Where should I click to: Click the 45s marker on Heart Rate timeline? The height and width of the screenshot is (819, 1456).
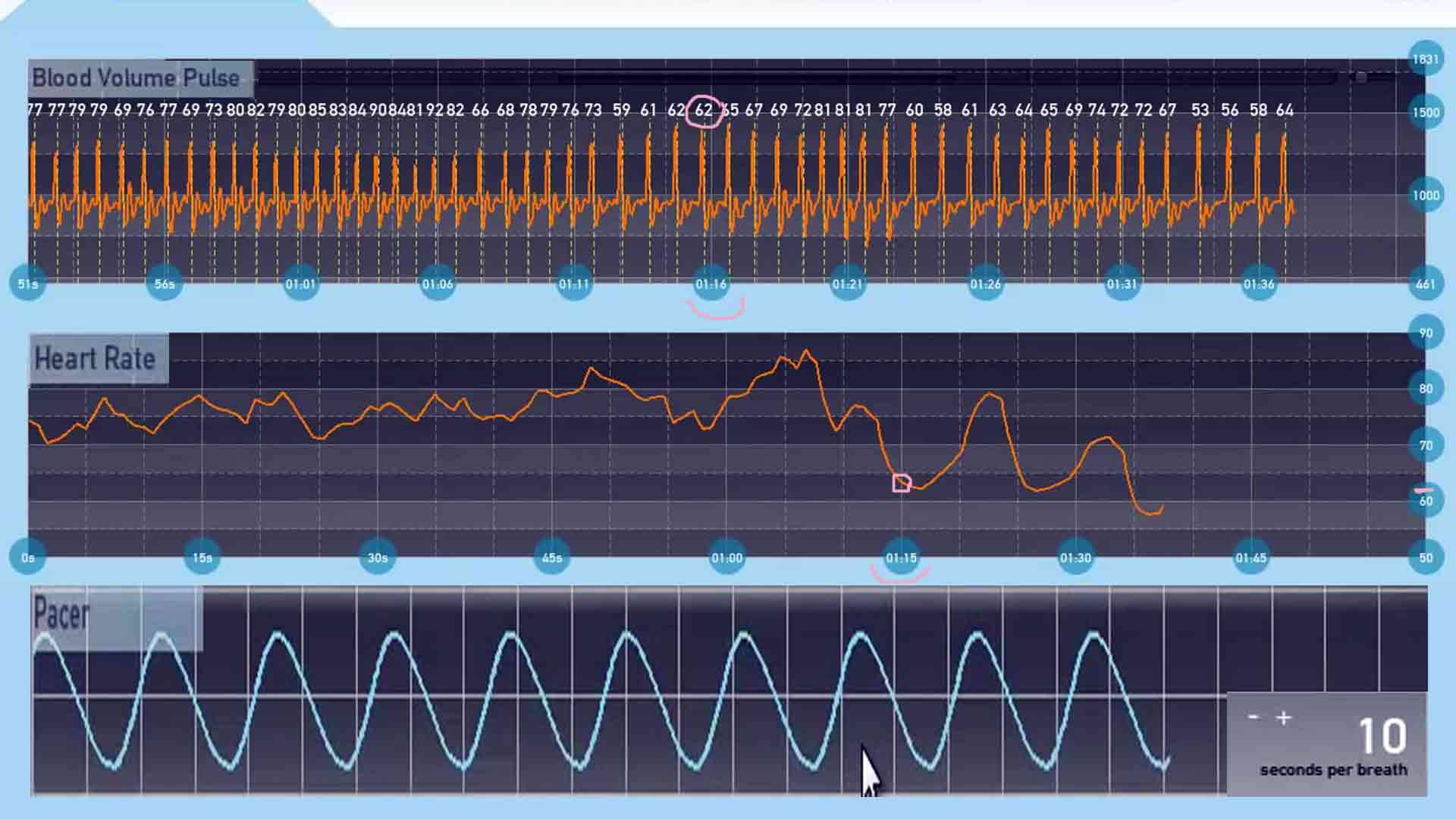552,557
